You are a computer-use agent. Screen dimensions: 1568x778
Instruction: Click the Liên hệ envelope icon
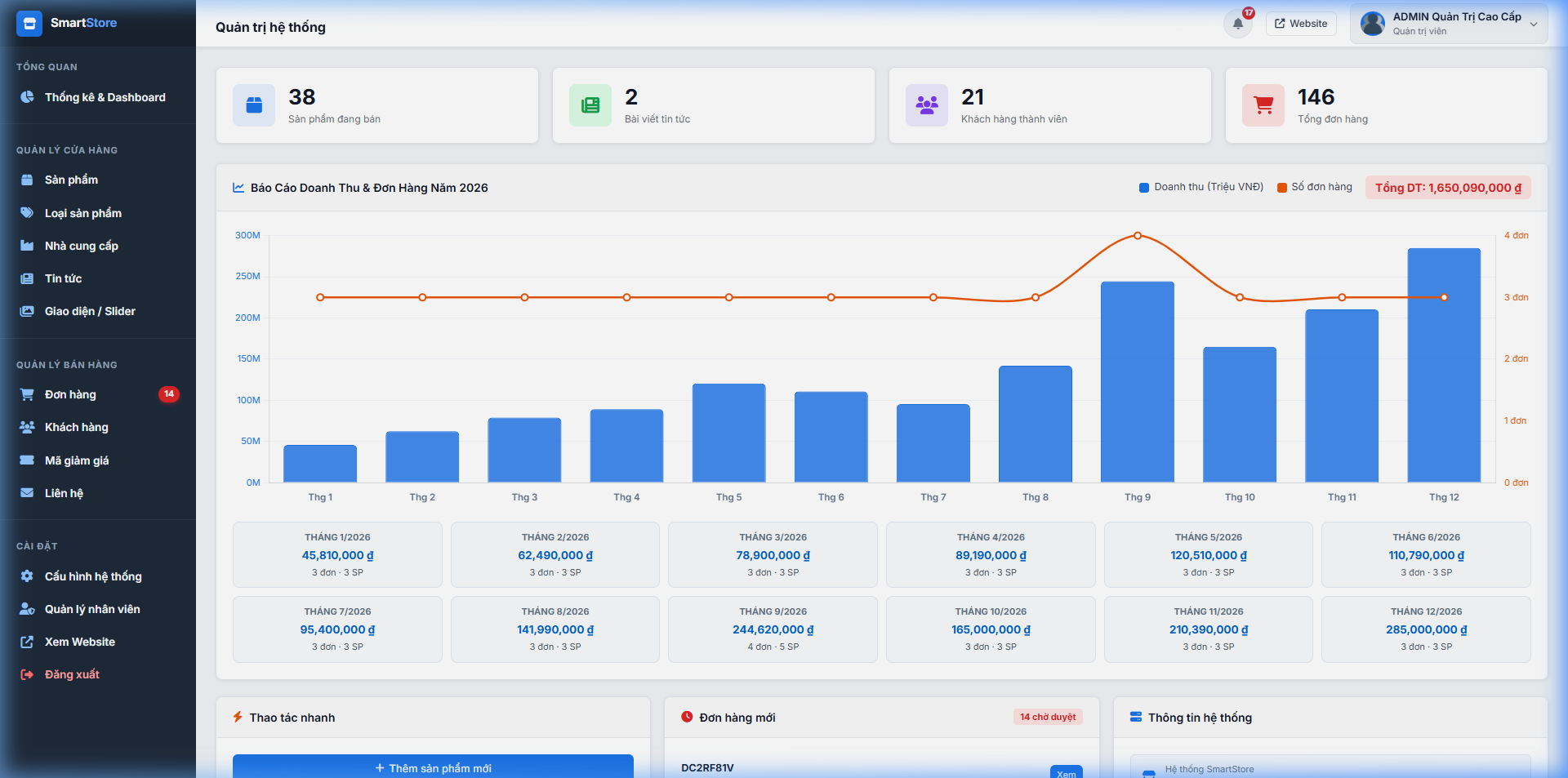coord(27,493)
